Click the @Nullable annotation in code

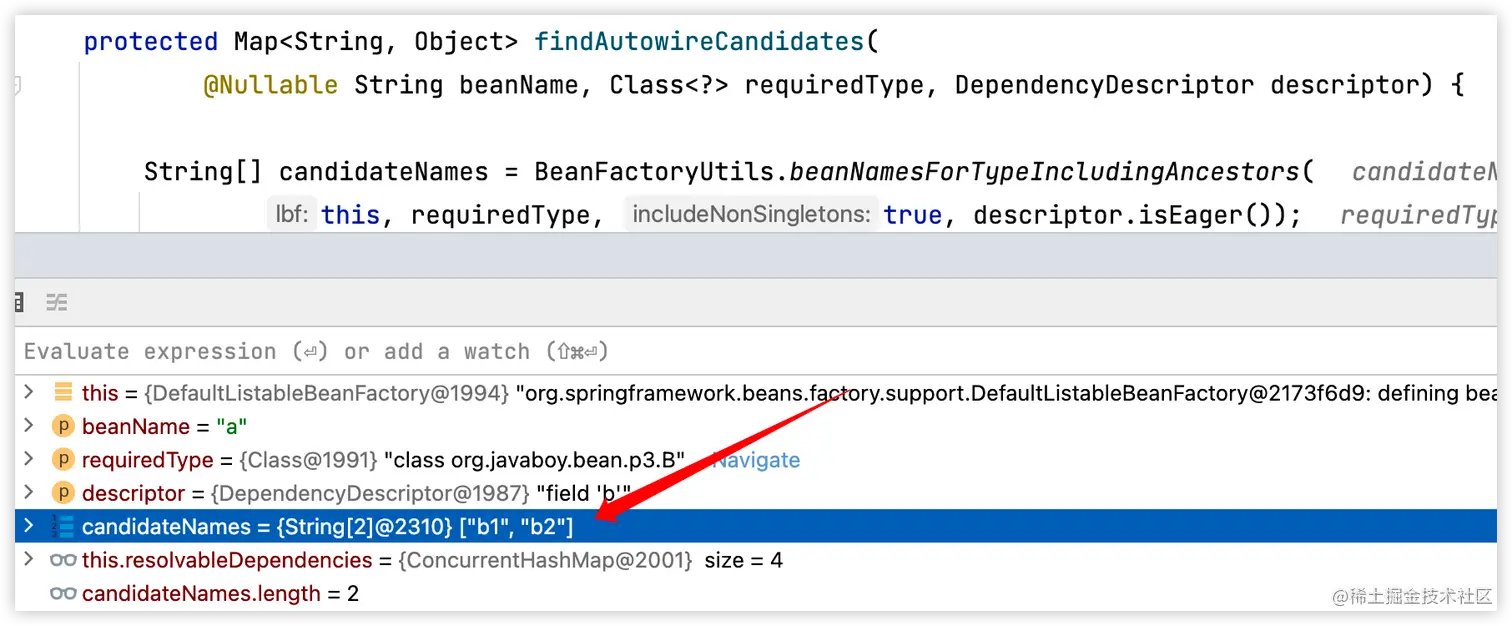pos(271,85)
